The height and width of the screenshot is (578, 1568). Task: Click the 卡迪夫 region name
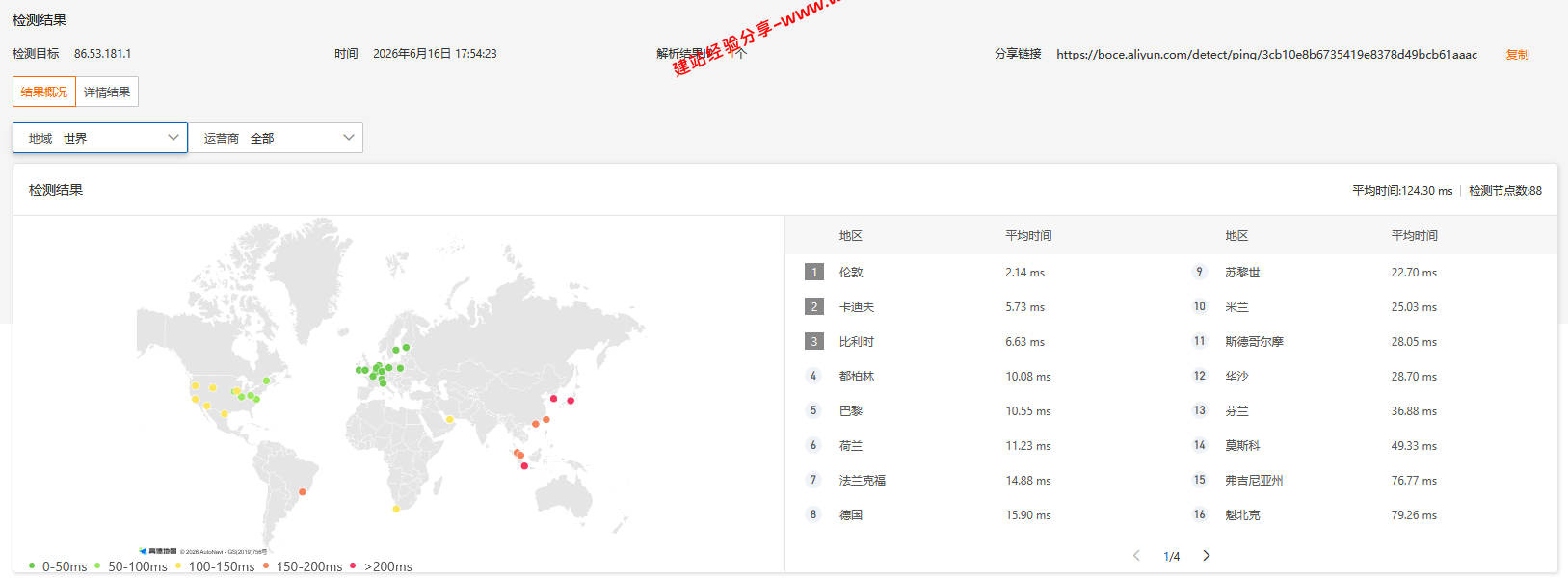(x=857, y=307)
